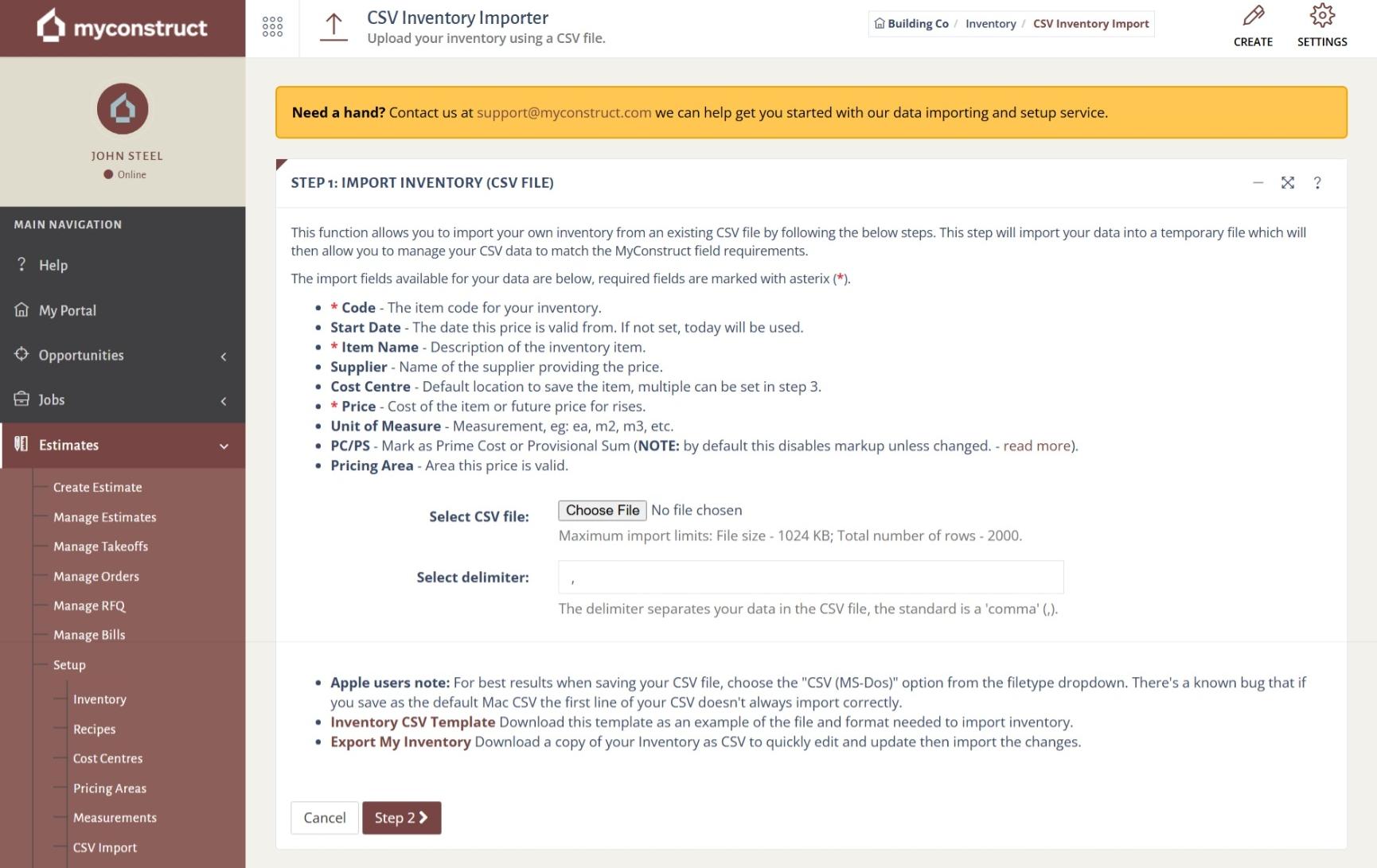
Task: Click the Step 2 button
Action: click(401, 818)
